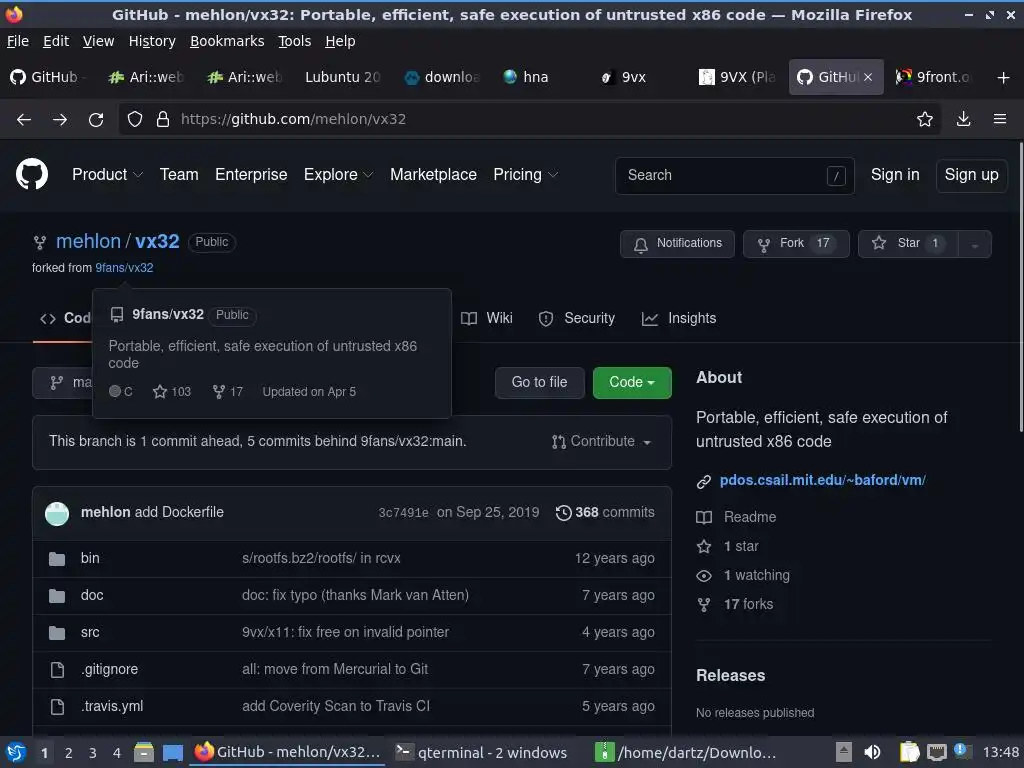Focus the GitHub Search field
This screenshot has height=768, width=1024.
tap(734, 175)
